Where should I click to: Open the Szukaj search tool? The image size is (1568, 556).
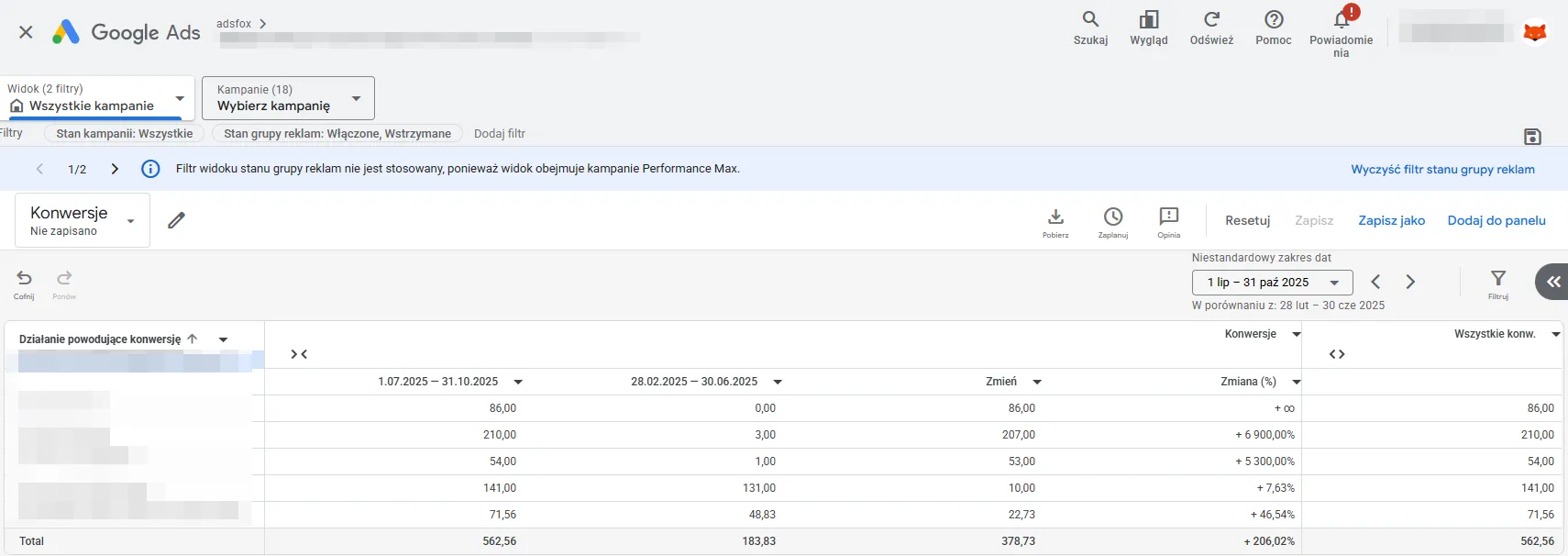tap(1090, 28)
